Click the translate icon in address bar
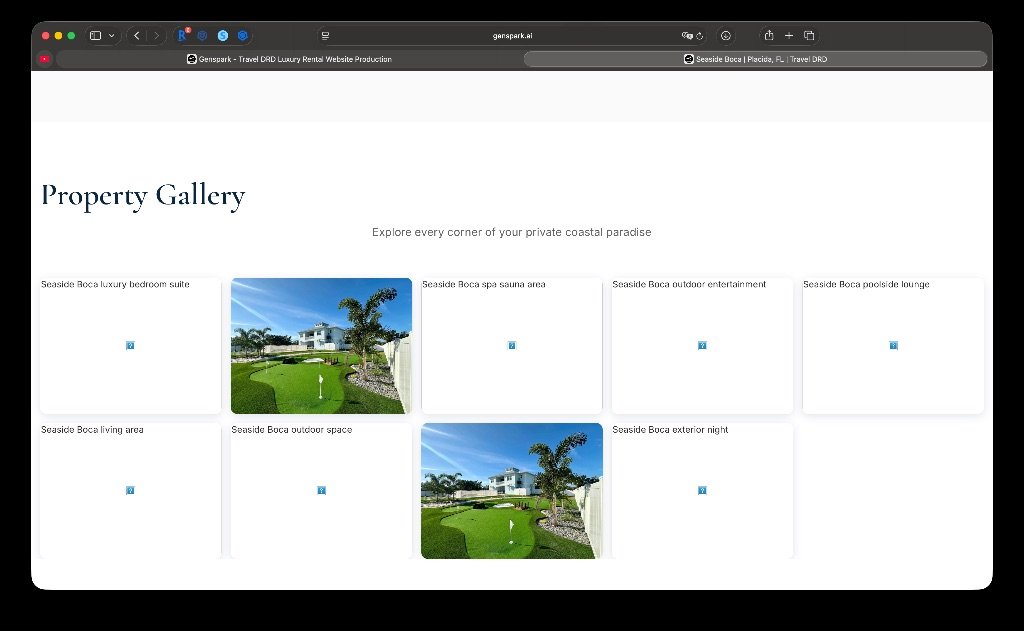Screen dimensions: 1024x631 pyautogui.click(x=686, y=35)
